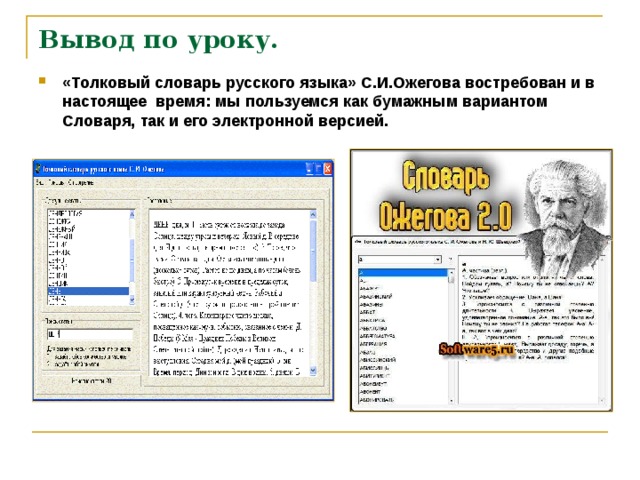Open the middle menu in left window's menu bar
This screenshot has width=640, height=480.
(x=56, y=182)
